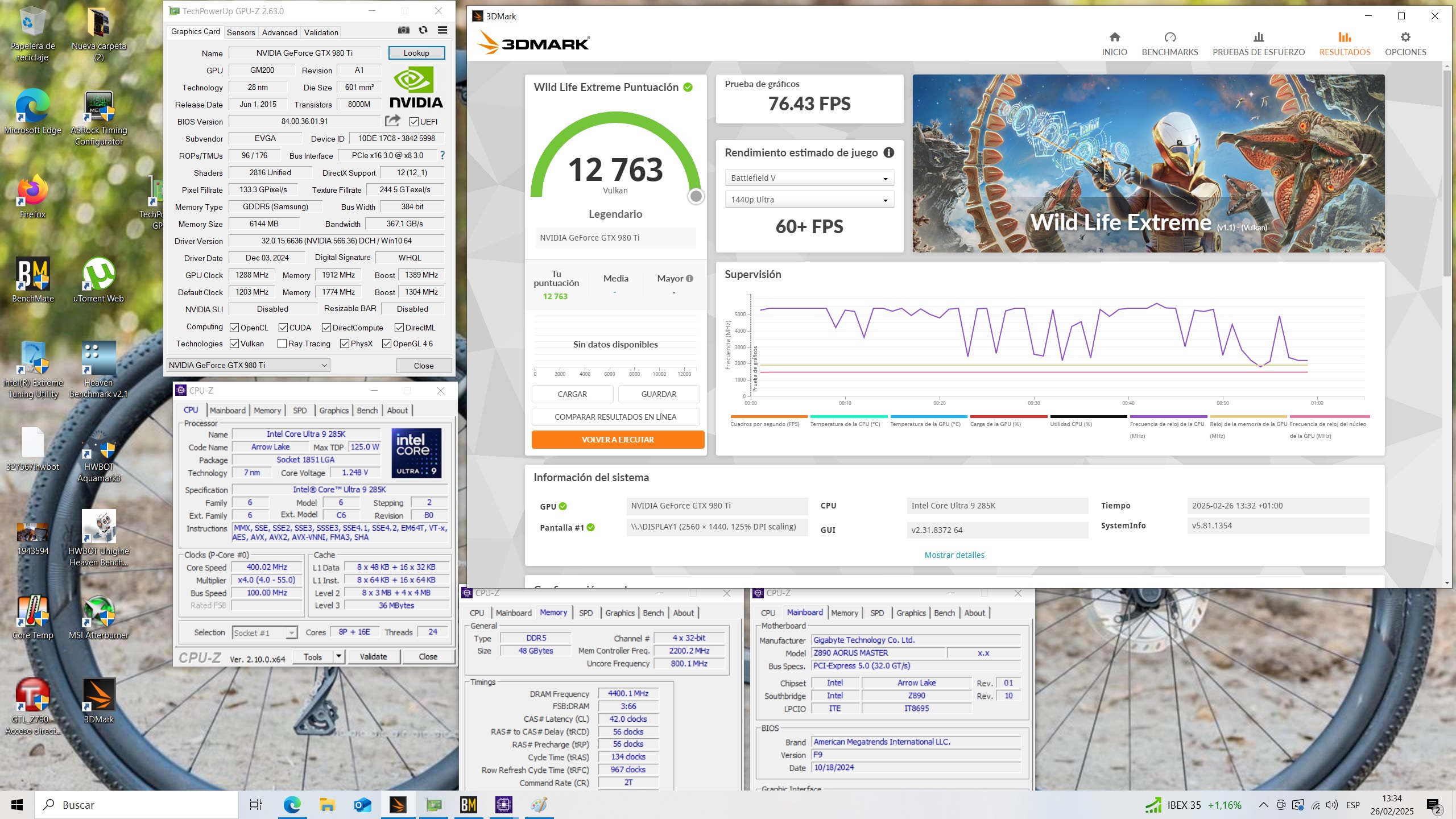Click Validate button in CPU-Z
The image size is (1456, 819).
(x=373, y=656)
